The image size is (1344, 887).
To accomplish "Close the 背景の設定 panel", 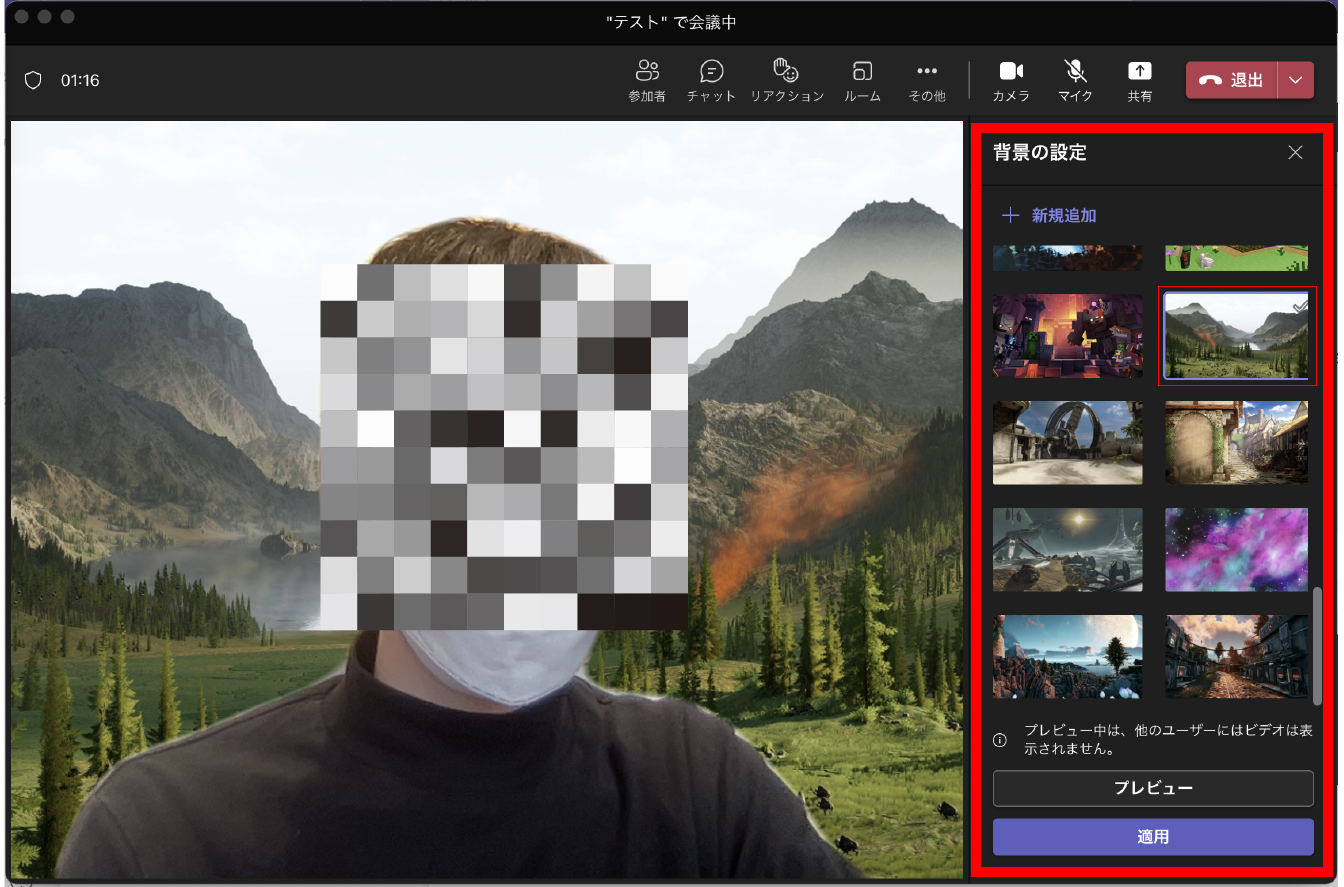I will tap(1295, 152).
